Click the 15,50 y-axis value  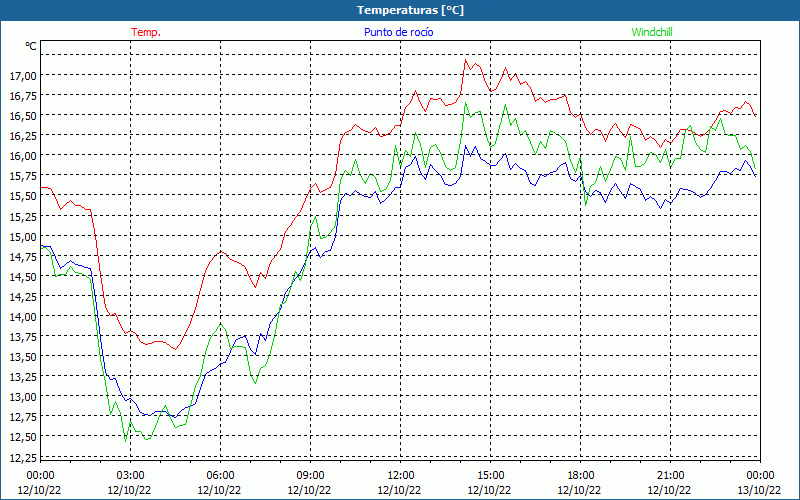(23, 196)
